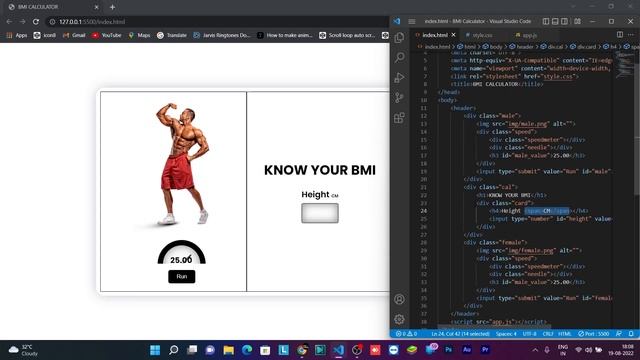Split the editor to the right
This screenshot has width=640, height=360.
point(620,35)
